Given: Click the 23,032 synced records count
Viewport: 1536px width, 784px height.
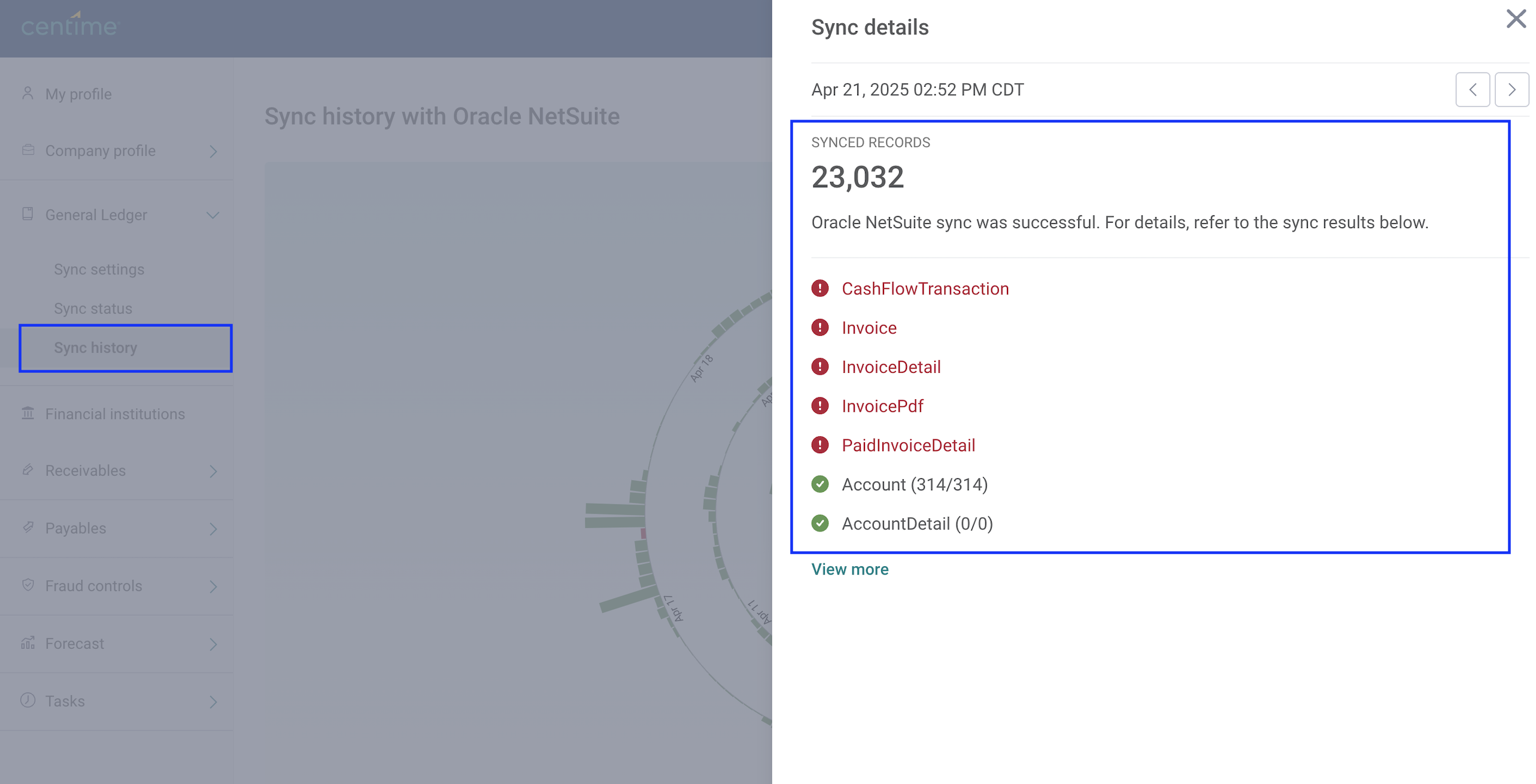Looking at the screenshot, I should click(857, 177).
